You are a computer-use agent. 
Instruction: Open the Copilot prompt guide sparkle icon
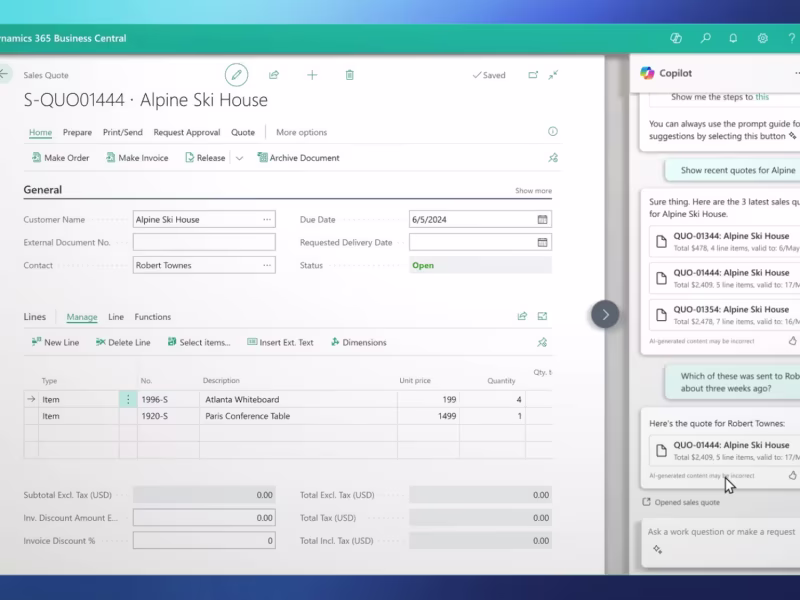pyautogui.click(x=658, y=549)
